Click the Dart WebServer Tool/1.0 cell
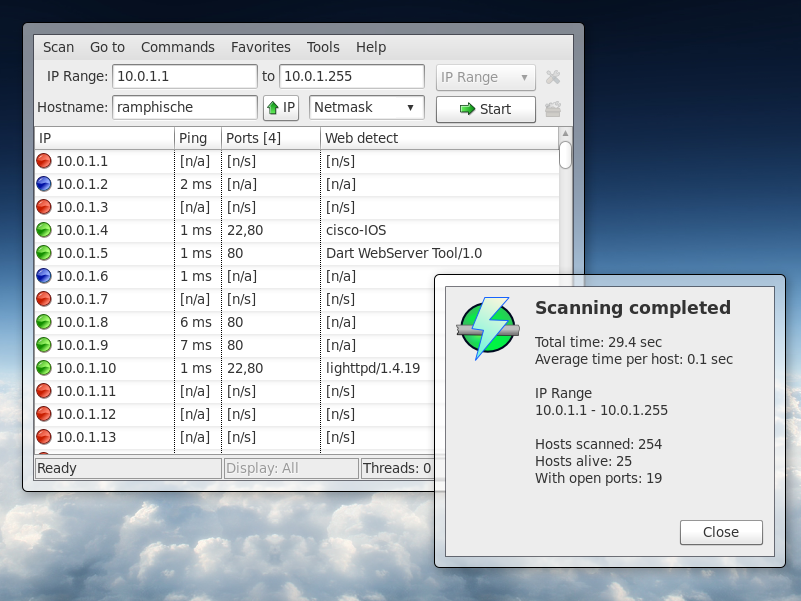This screenshot has width=801, height=601. coord(404,253)
